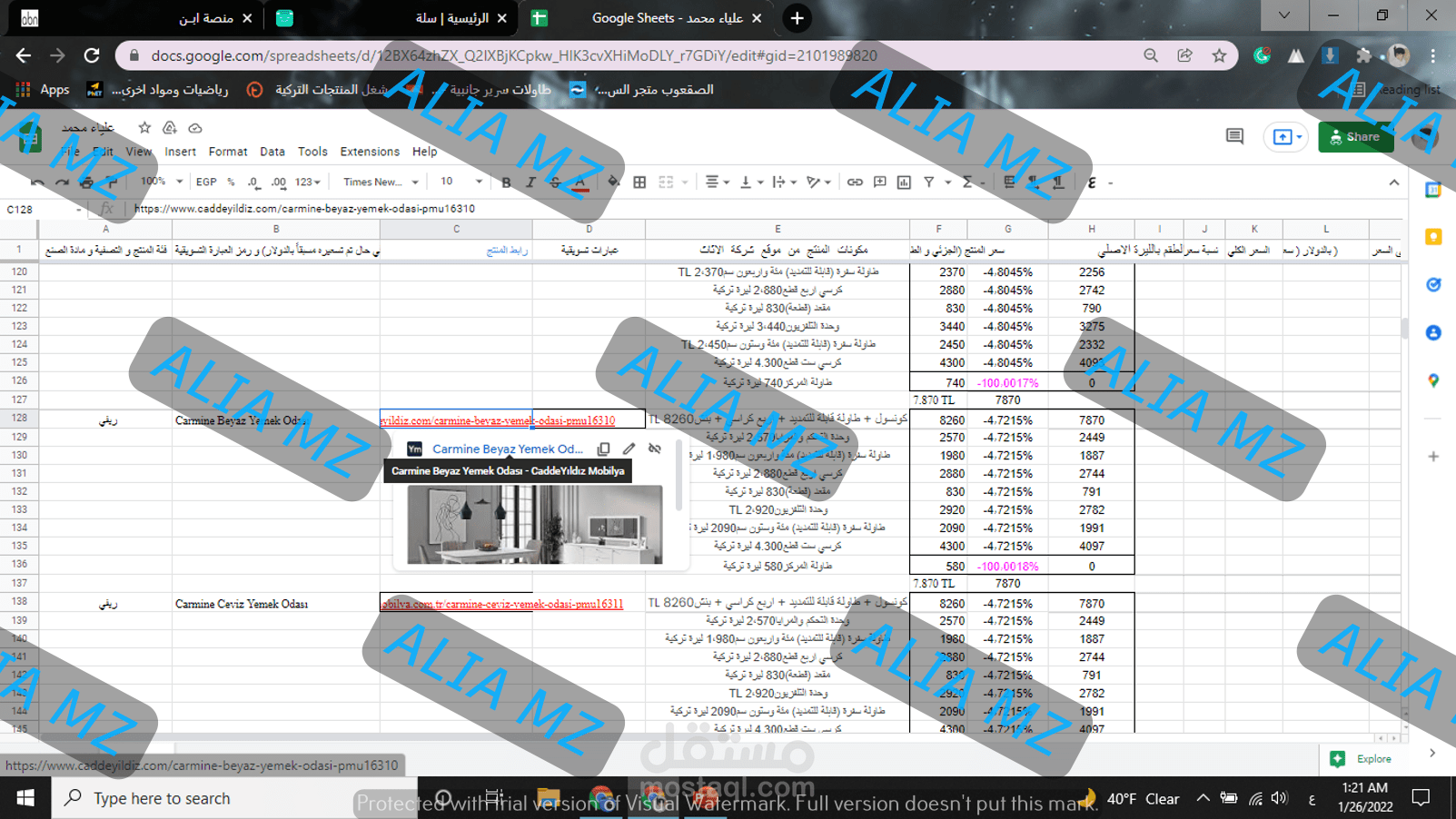The height and width of the screenshot is (819, 1456).
Task: Open the Times New Roman font dropdown
Action: 381,183
